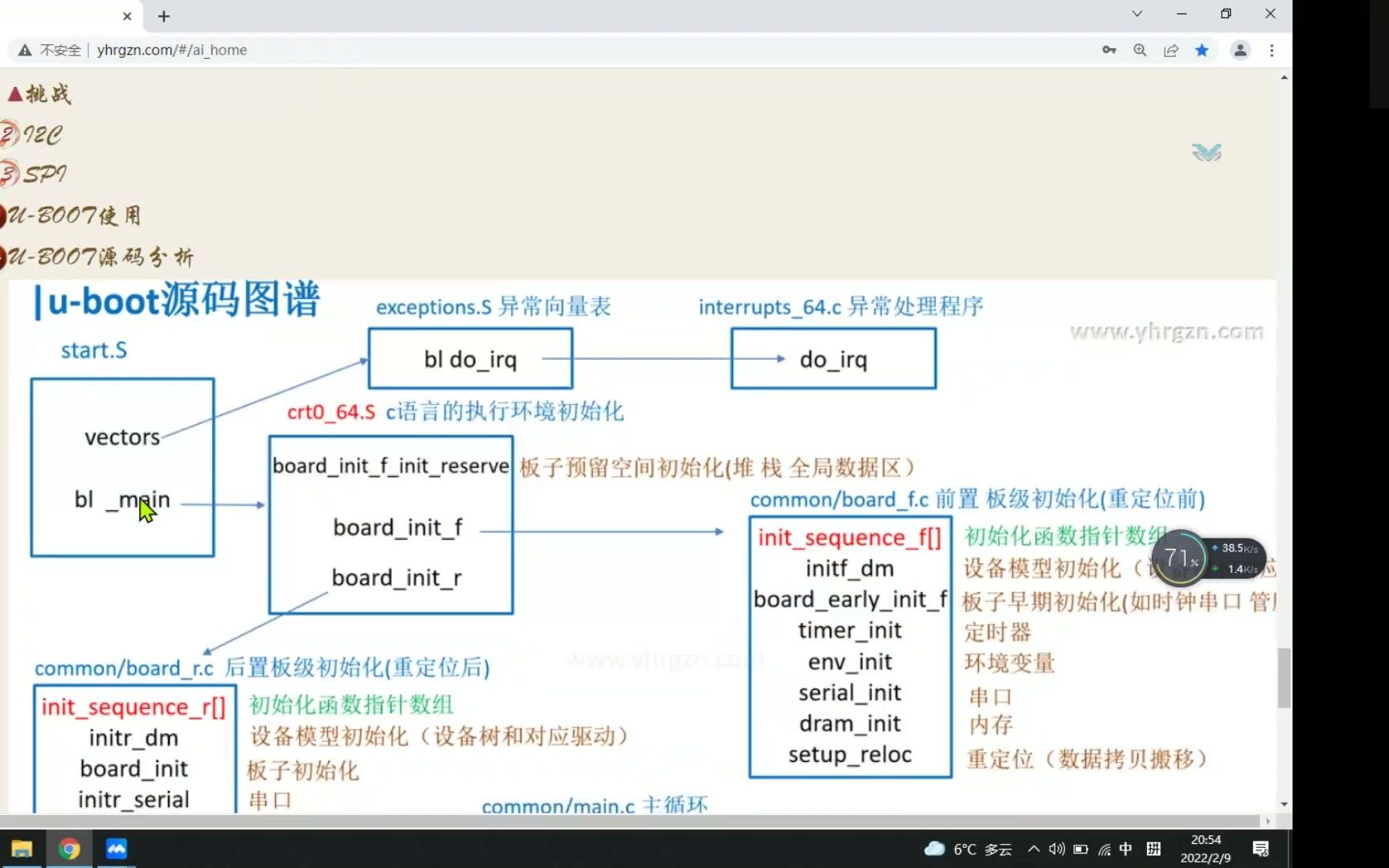Screen dimensions: 1389x868
Task: Click the 'do_irq' box
Action: [x=834, y=358]
